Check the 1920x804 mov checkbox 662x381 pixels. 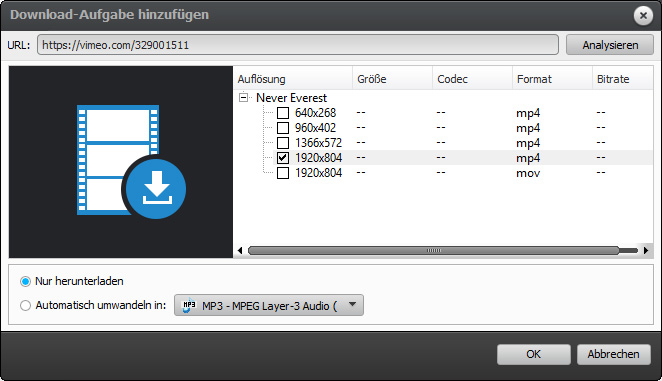tap(283, 173)
